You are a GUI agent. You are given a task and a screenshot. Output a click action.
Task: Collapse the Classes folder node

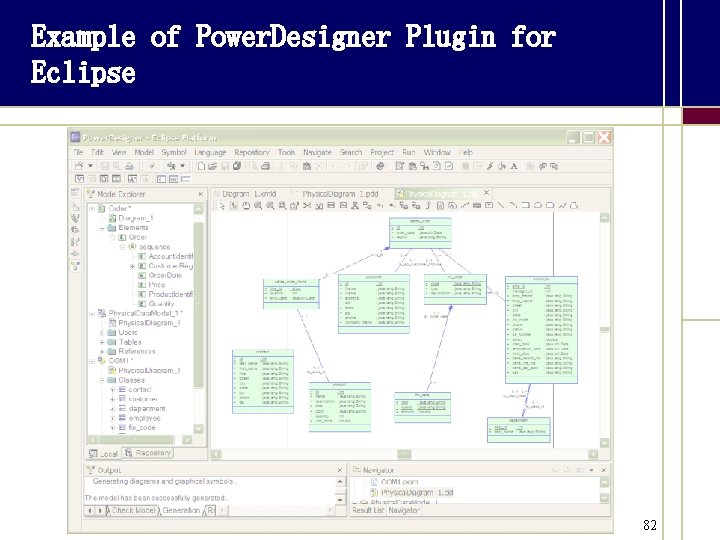[x=102, y=380]
